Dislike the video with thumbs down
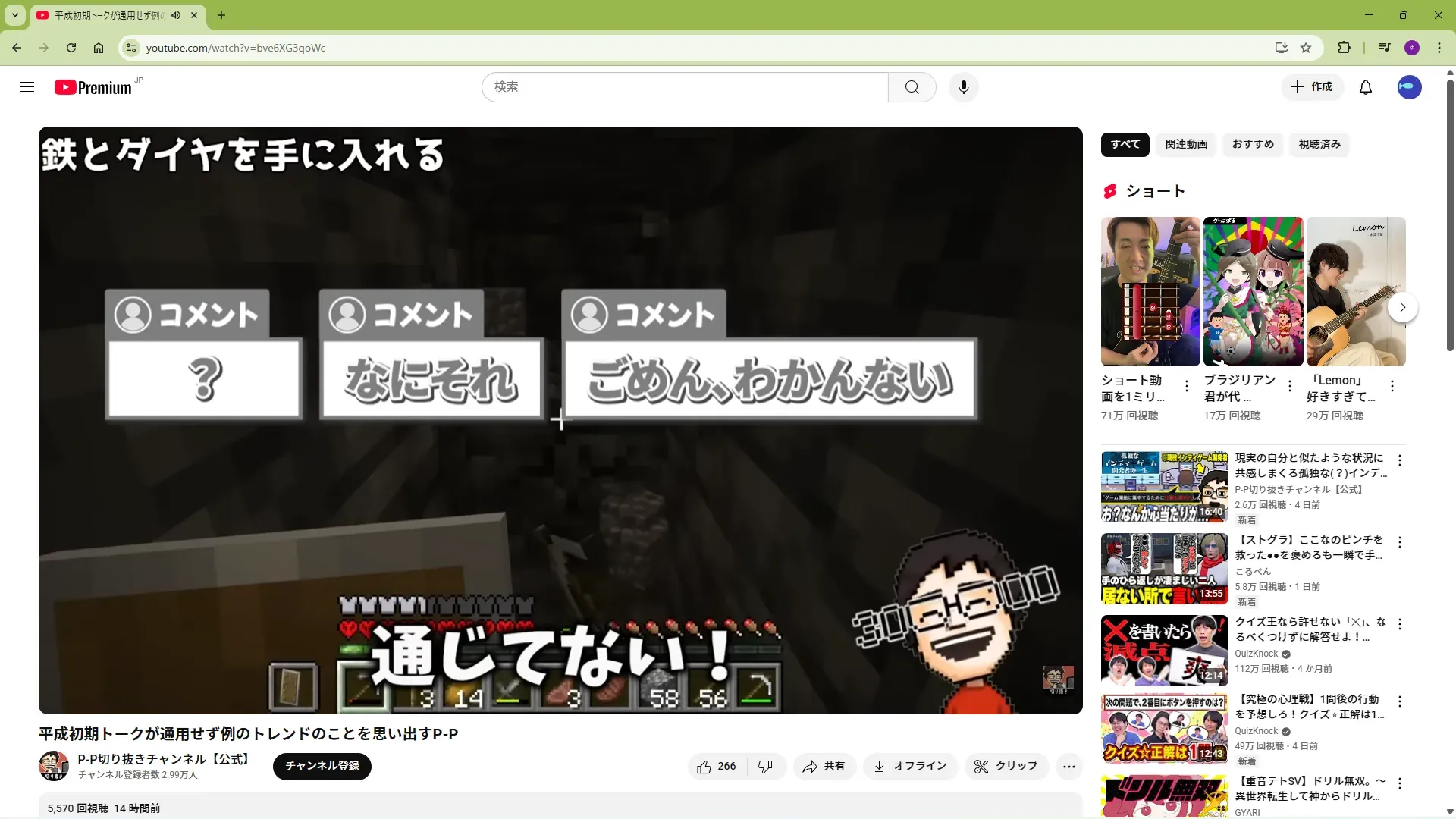 pos(765,767)
